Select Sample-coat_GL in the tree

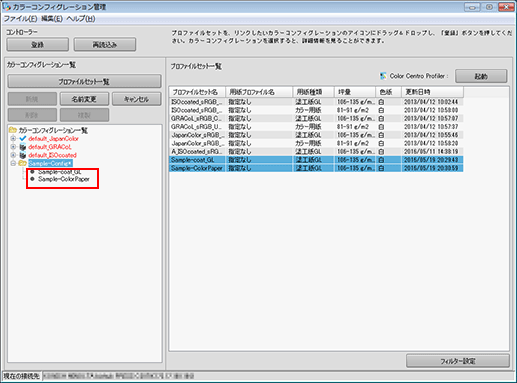60,172
